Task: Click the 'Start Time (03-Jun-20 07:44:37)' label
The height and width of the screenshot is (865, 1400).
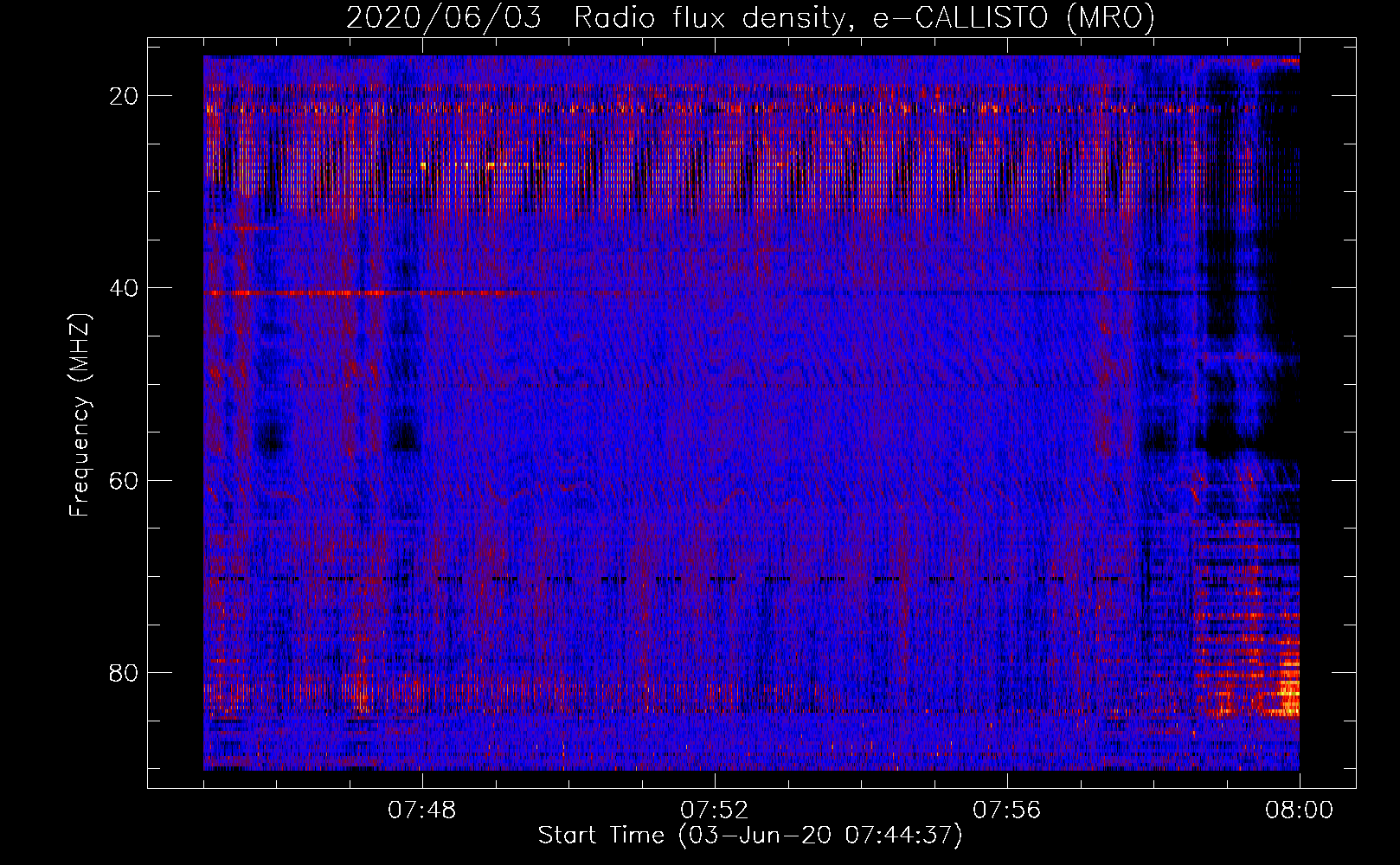Action: (x=750, y=836)
